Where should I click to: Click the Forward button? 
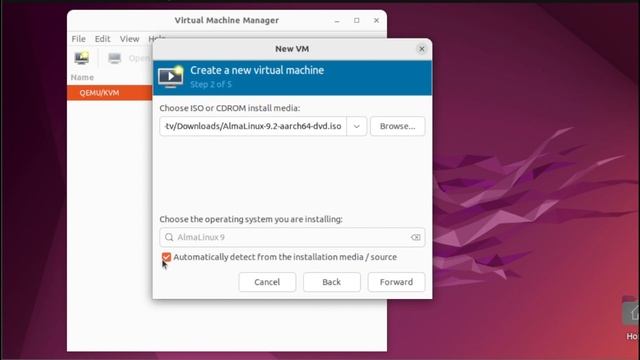tap(396, 282)
